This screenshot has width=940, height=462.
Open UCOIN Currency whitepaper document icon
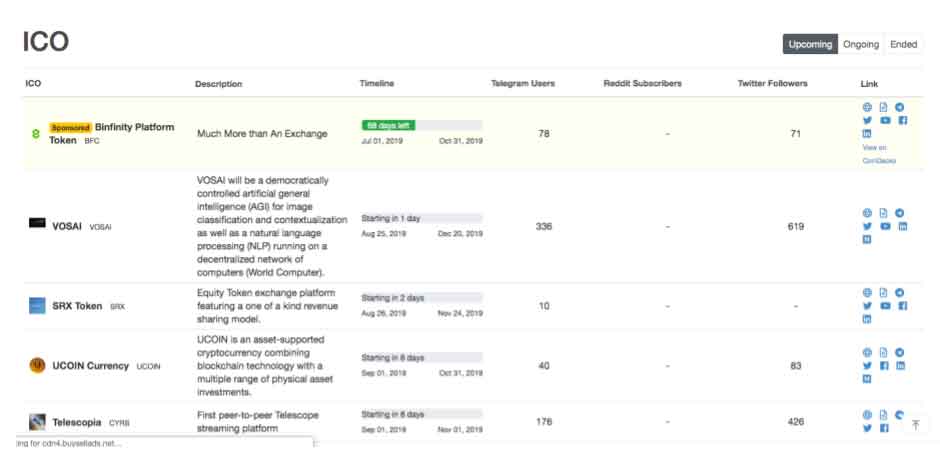coord(883,353)
